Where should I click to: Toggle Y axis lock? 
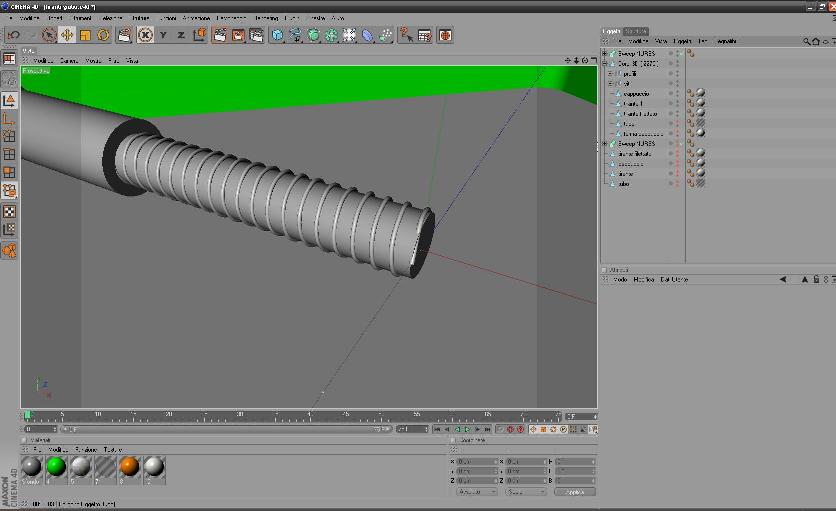coord(163,35)
